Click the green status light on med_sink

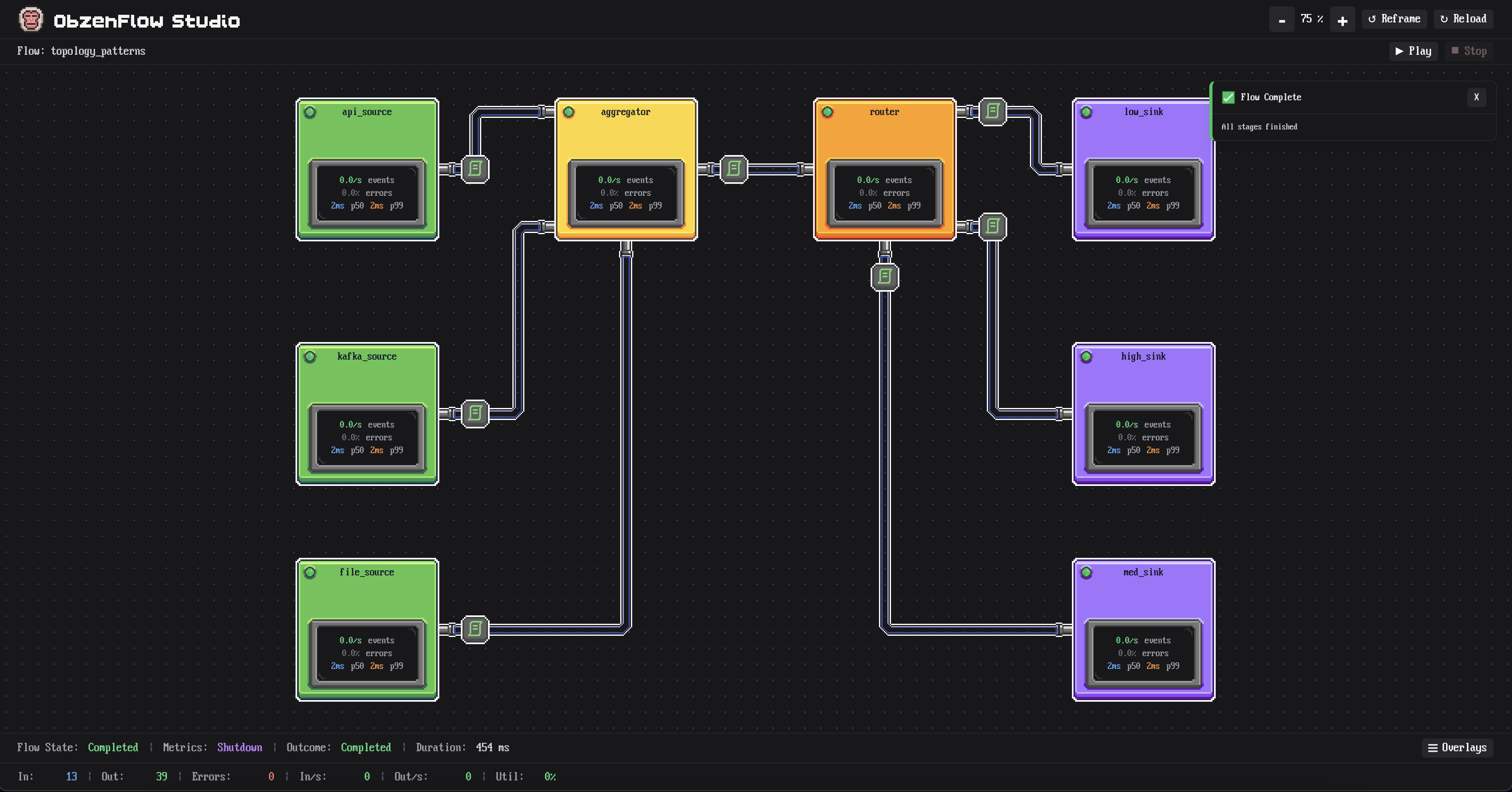[x=1086, y=573]
